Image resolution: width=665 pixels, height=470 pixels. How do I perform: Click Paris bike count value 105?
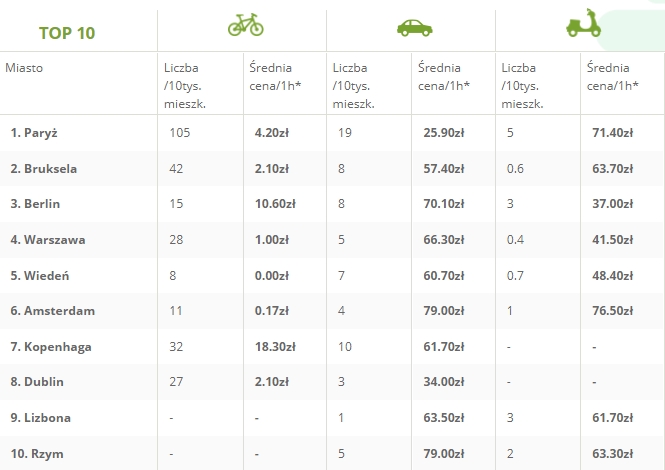(x=180, y=132)
